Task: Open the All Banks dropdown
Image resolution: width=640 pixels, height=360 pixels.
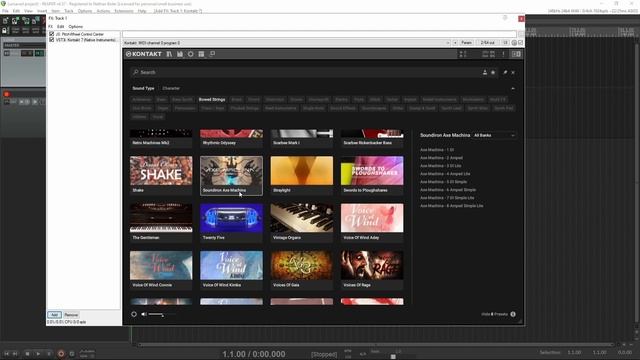Action: (x=494, y=135)
